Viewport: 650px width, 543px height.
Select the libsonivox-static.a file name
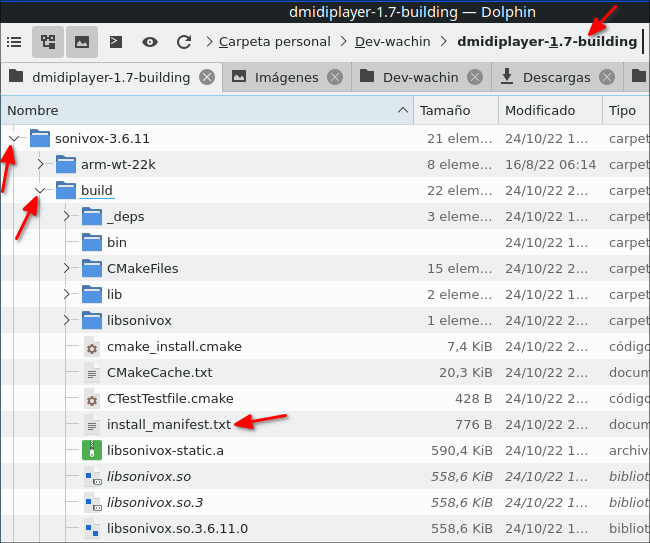click(x=165, y=451)
